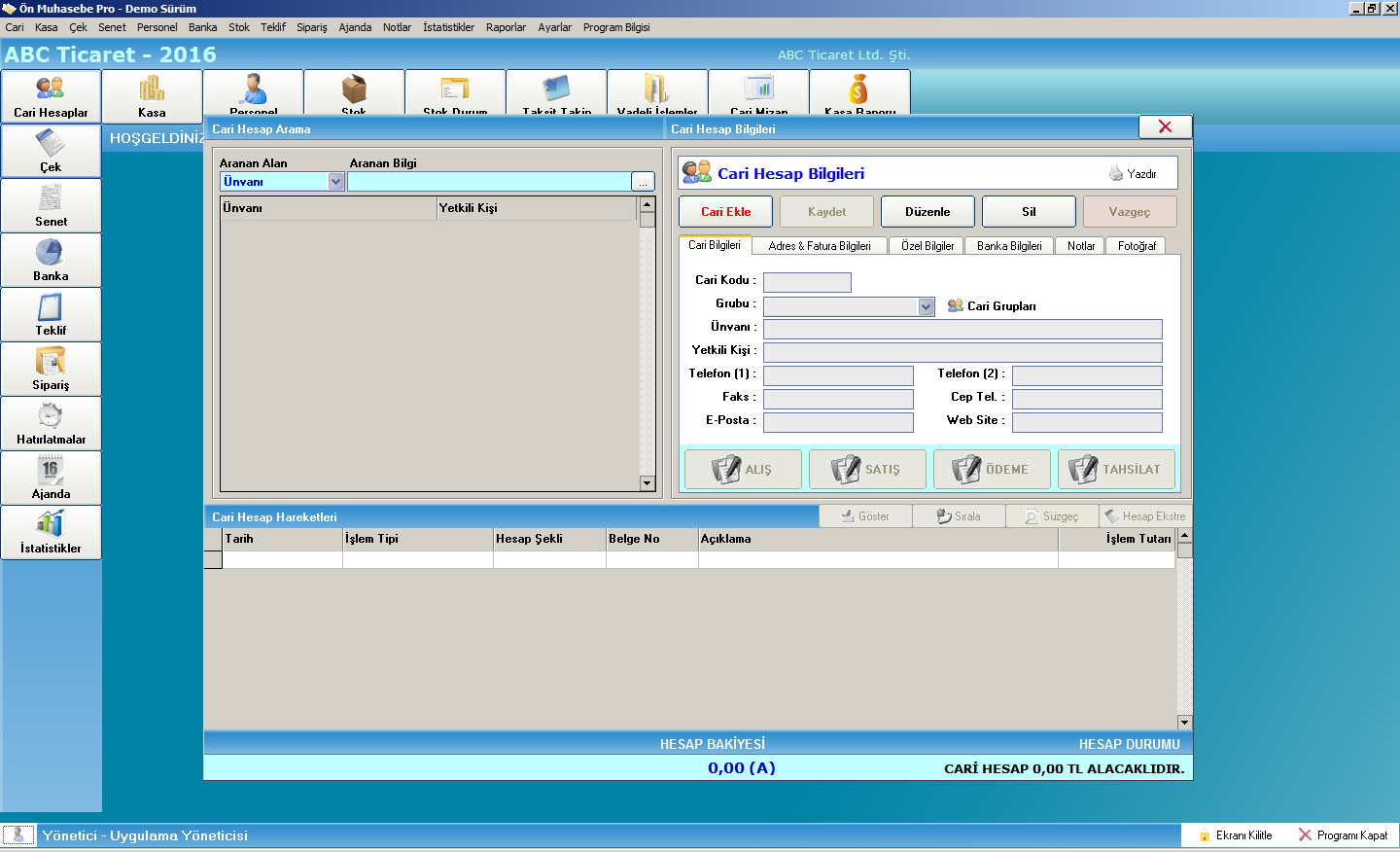The width and height of the screenshot is (1400, 852).
Task: Click the Vazgeç button
Action: pos(1130,212)
